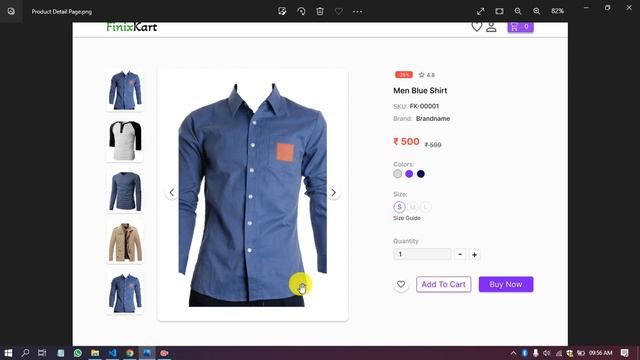This screenshot has height=360, width=640.
Task: Zoom out with the minus magnifier icon
Action: click(518, 11)
